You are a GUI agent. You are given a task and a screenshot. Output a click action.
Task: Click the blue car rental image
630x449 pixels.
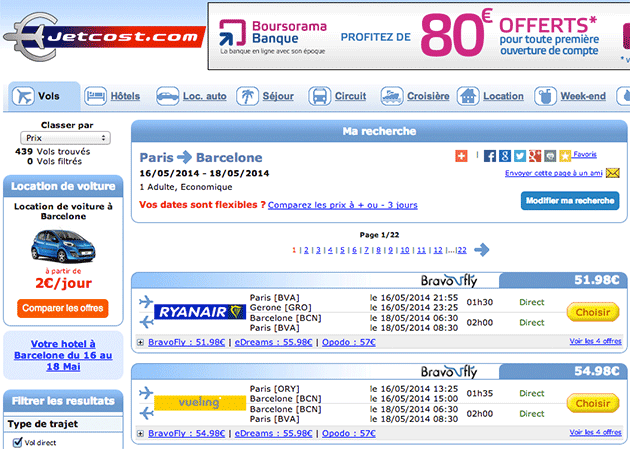pos(63,245)
